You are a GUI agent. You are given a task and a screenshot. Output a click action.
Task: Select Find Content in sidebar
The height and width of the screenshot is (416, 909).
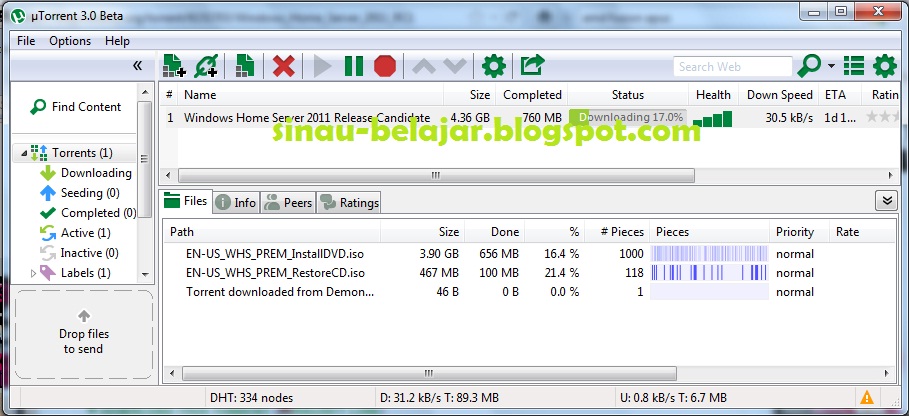pos(75,107)
